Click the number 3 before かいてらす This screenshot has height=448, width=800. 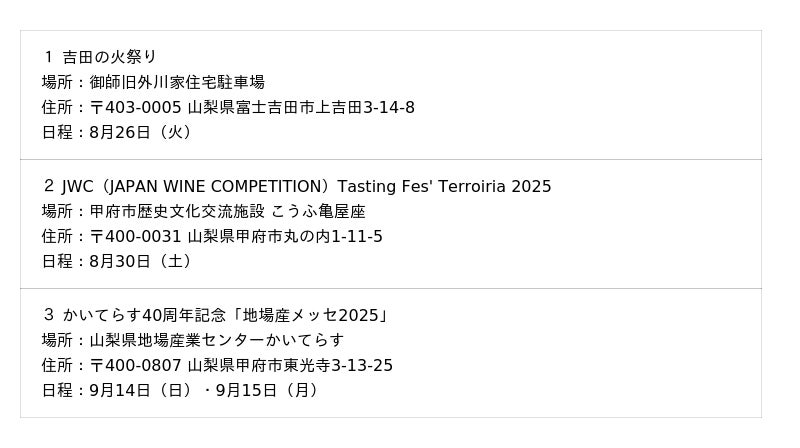(x=48, y=316)
